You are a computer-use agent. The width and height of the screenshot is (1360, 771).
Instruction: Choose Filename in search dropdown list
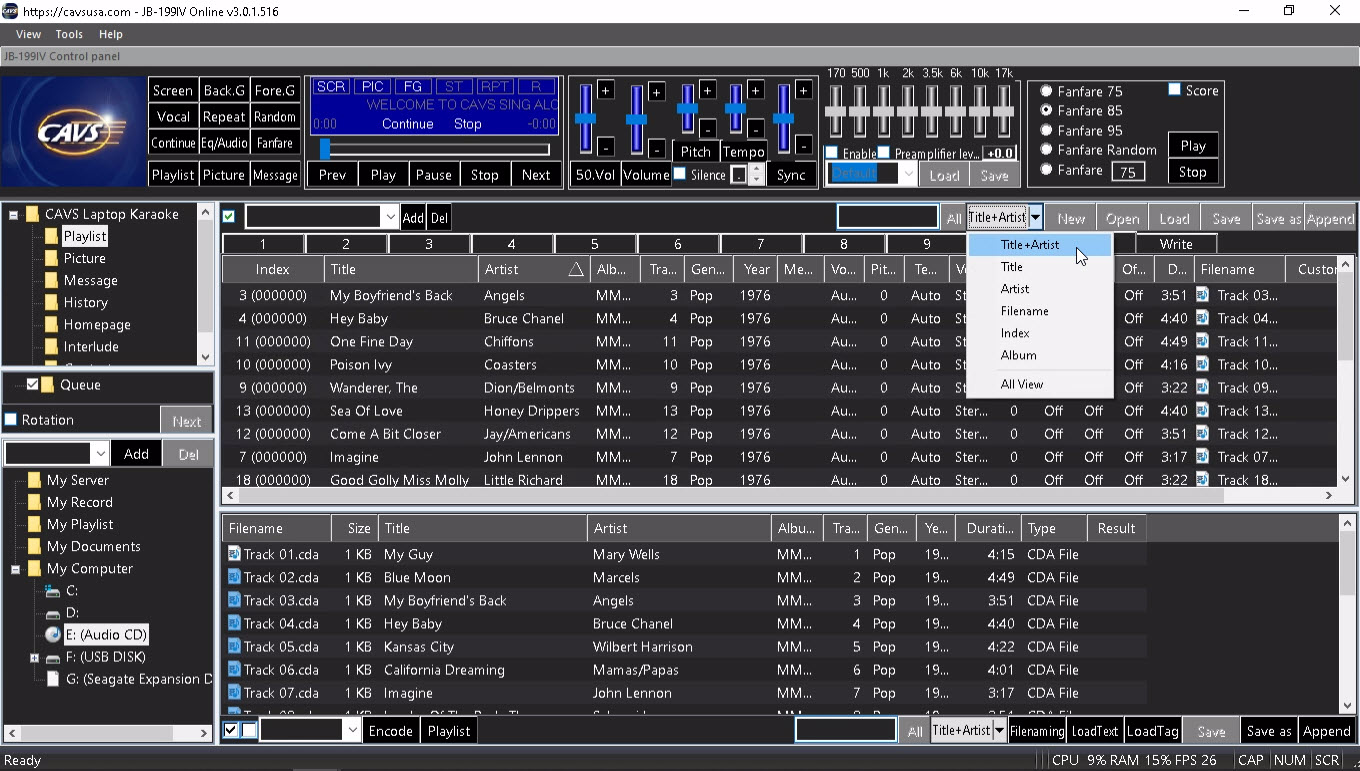(x=1024, y=311)
